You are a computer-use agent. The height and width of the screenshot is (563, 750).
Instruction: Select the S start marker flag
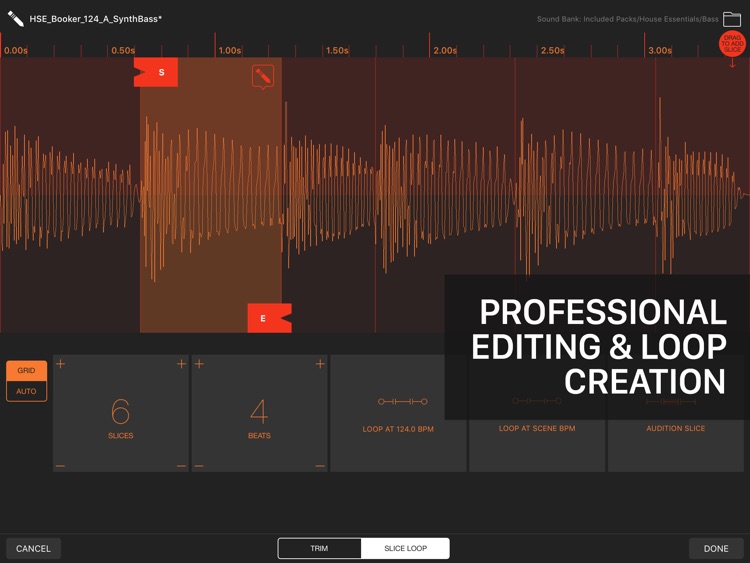coord(156,72)
